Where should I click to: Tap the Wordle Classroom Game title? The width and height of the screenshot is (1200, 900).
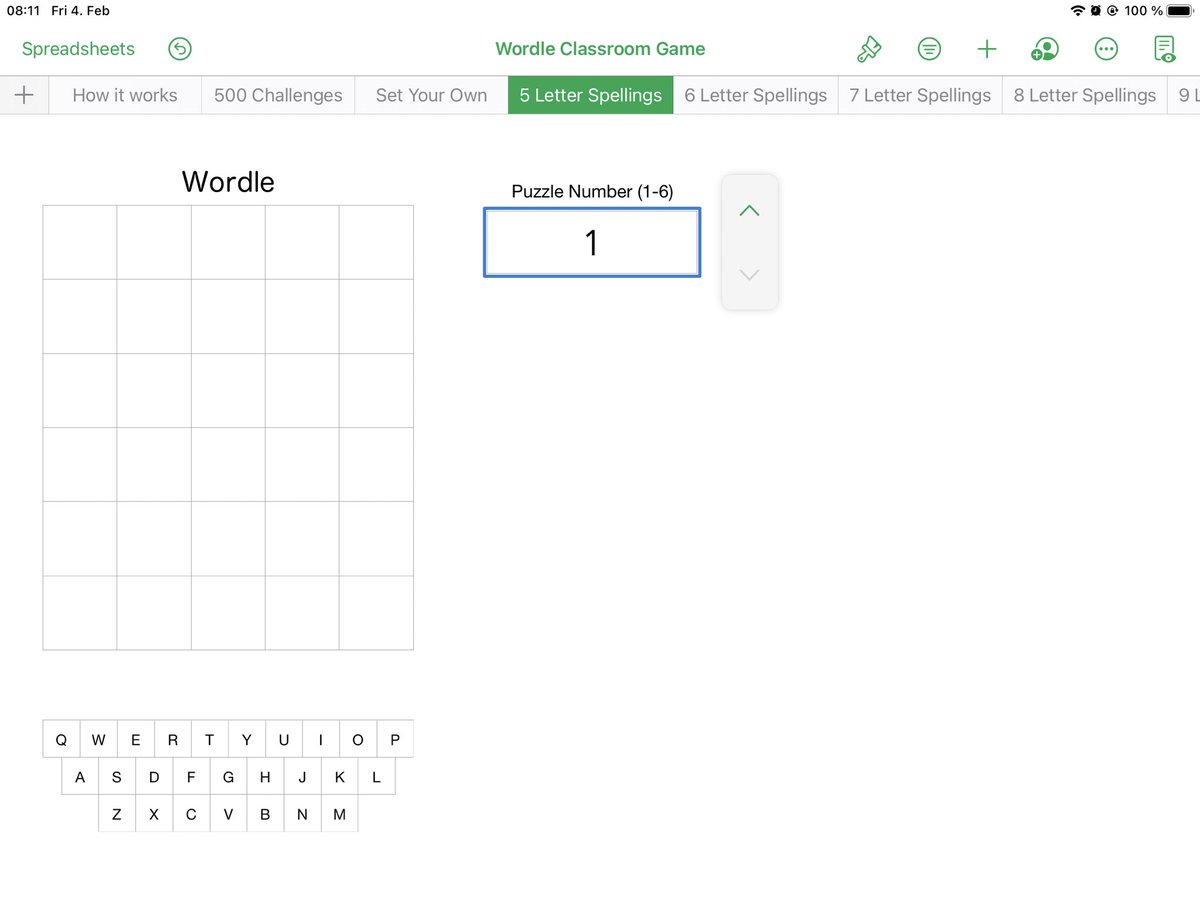pyautogui.click(x=600, y=49)
